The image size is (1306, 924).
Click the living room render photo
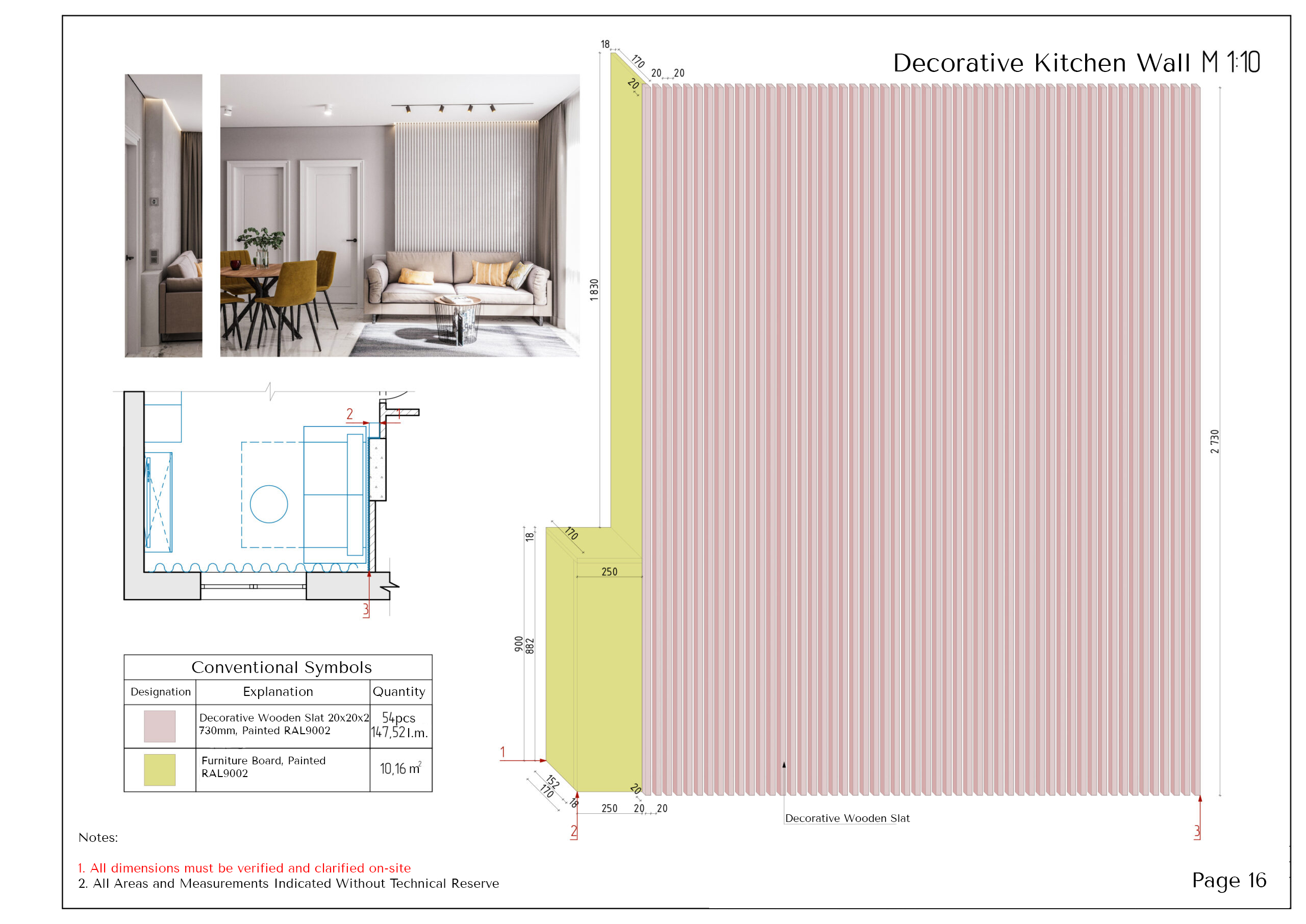(399, 215)
